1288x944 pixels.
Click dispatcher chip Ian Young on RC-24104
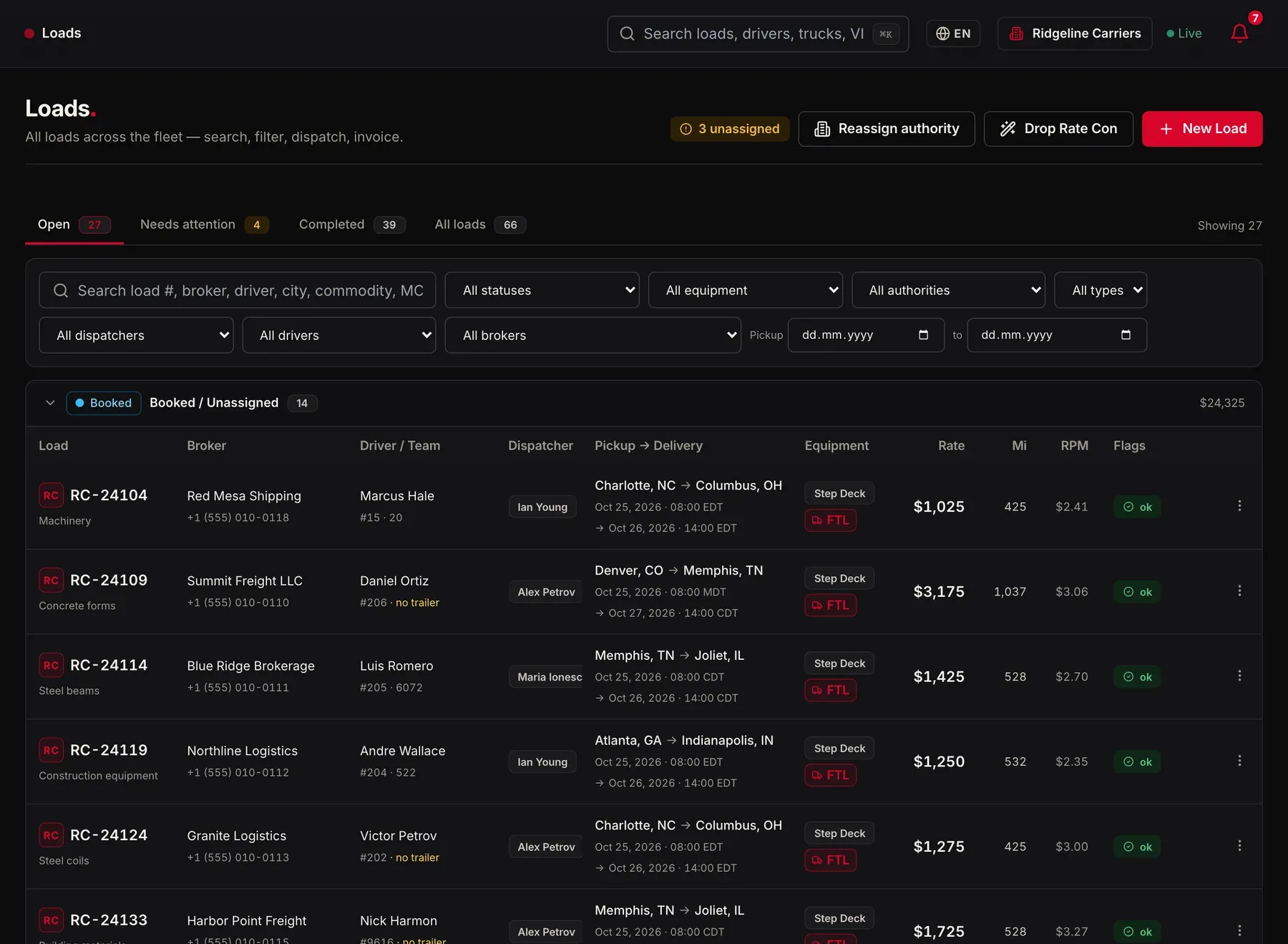coord(542,507)
